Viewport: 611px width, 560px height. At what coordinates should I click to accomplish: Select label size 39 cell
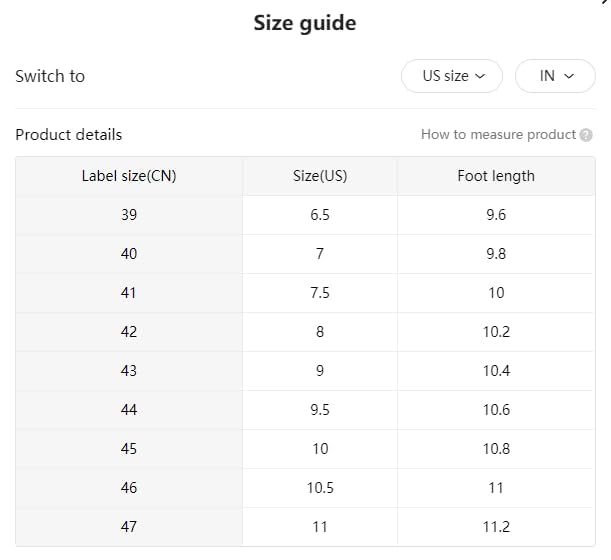click(x=129, y=215)
